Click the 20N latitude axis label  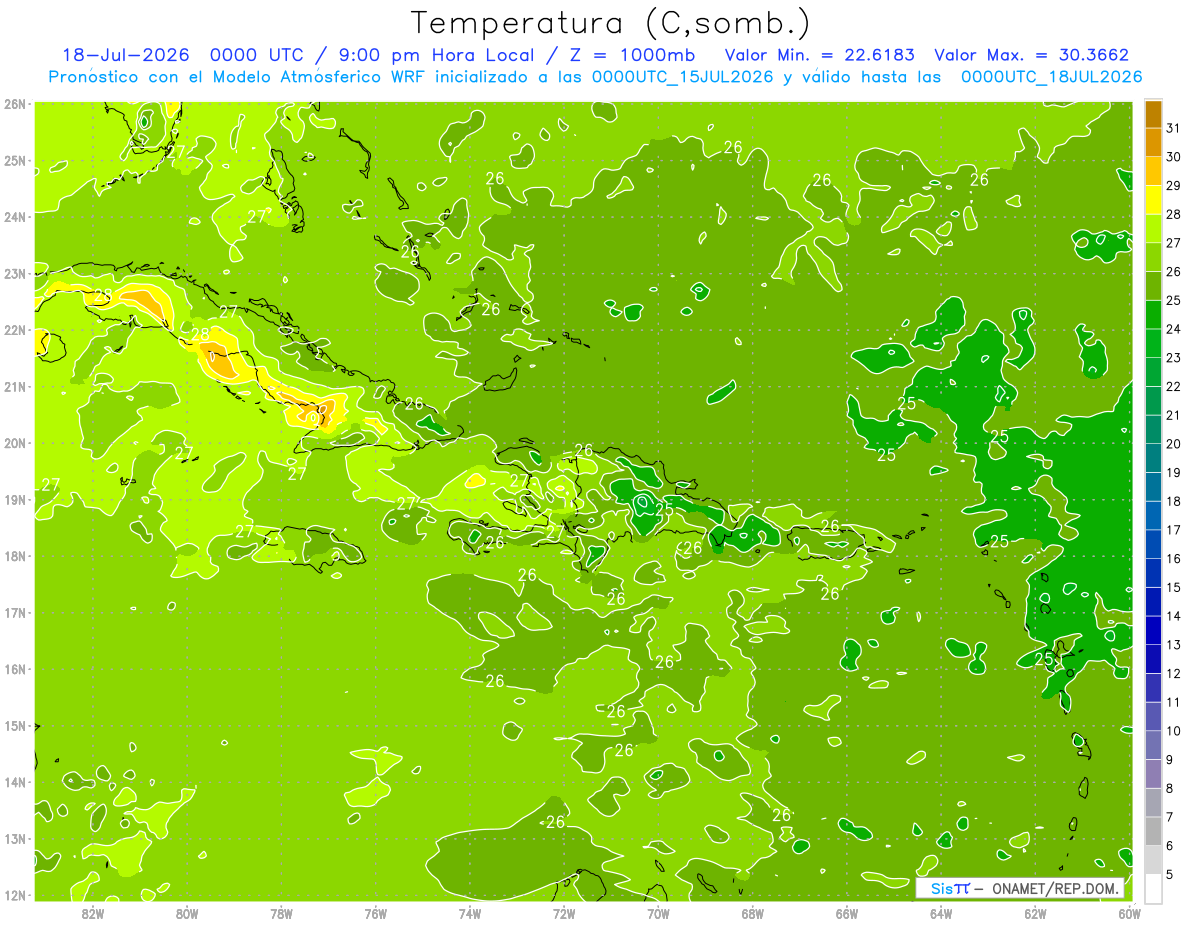(15, 443)
